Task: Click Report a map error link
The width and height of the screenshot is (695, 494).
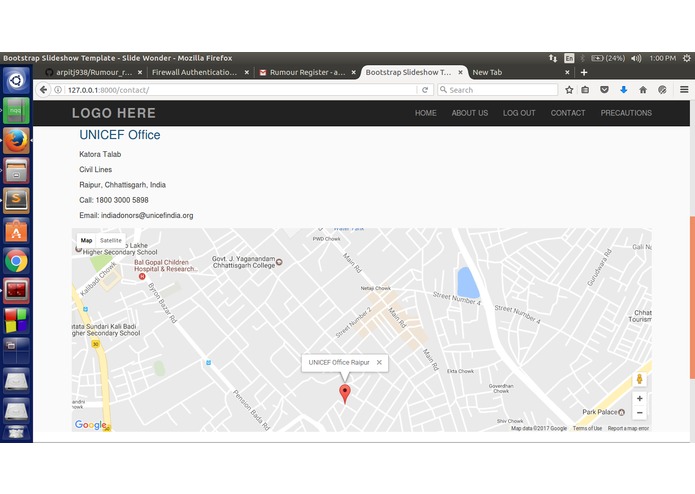Action: pyautogui.click(x=628, y=428)
